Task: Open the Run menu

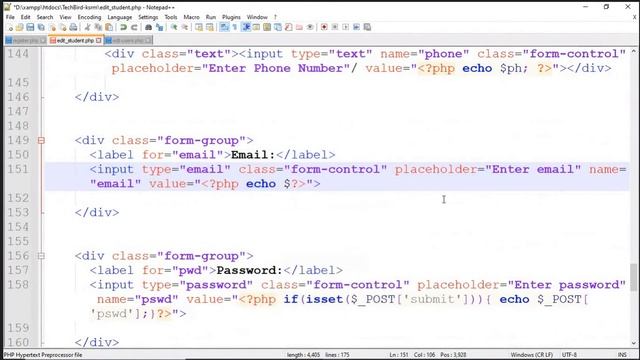Action: click(211, 17)
